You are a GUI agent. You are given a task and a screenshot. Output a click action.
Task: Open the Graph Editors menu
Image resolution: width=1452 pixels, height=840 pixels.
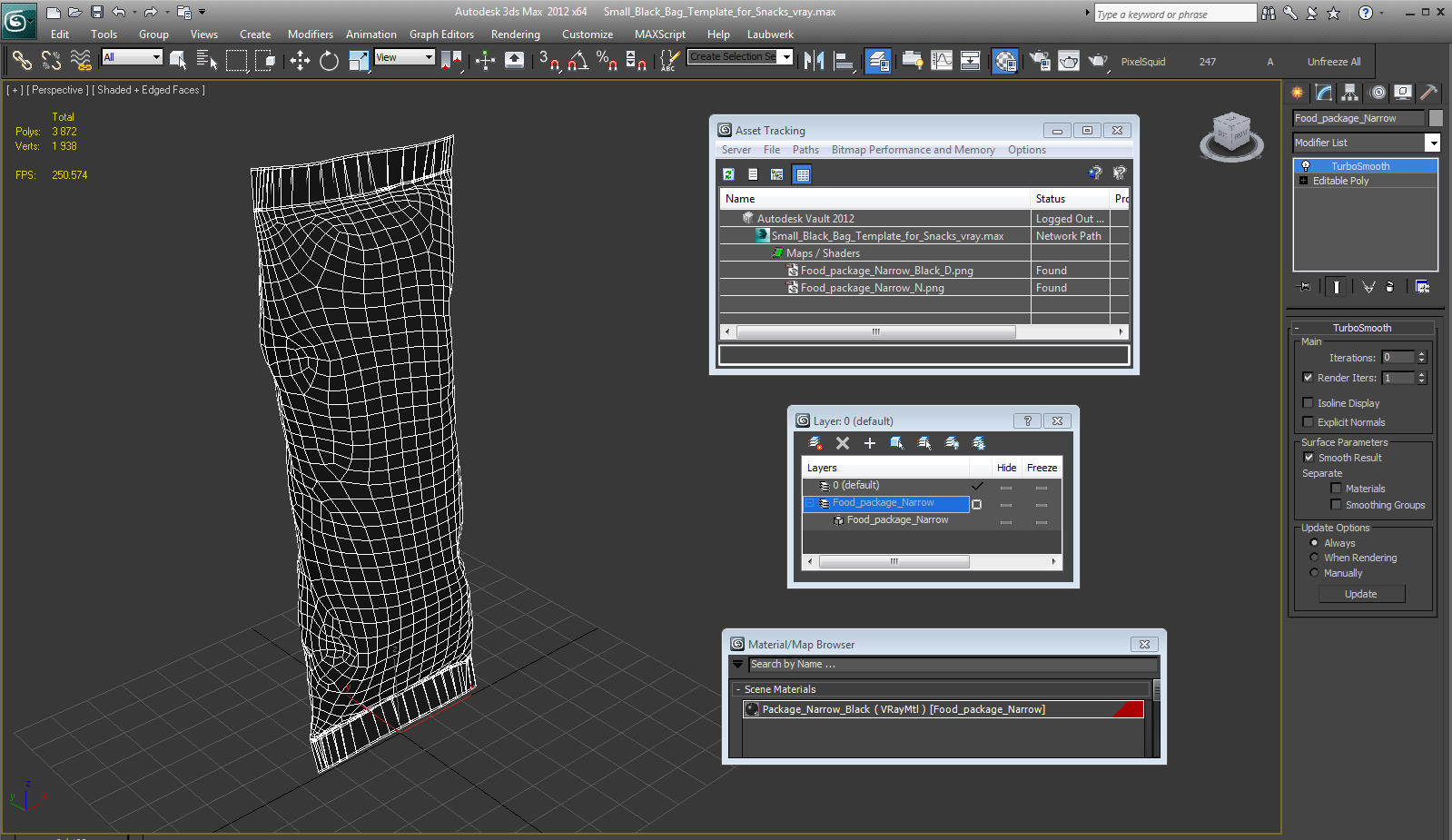441,35
